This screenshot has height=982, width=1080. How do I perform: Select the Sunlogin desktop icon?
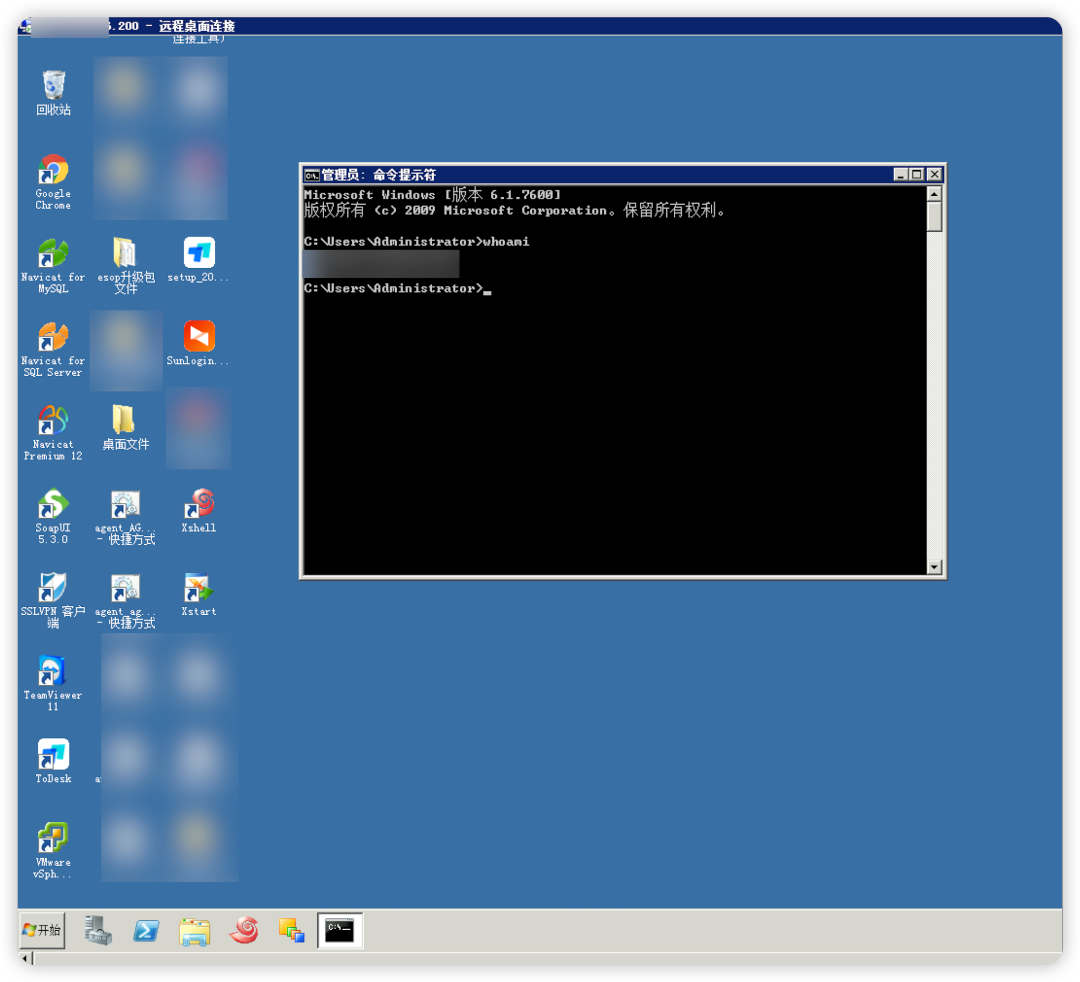pos(198,344)
